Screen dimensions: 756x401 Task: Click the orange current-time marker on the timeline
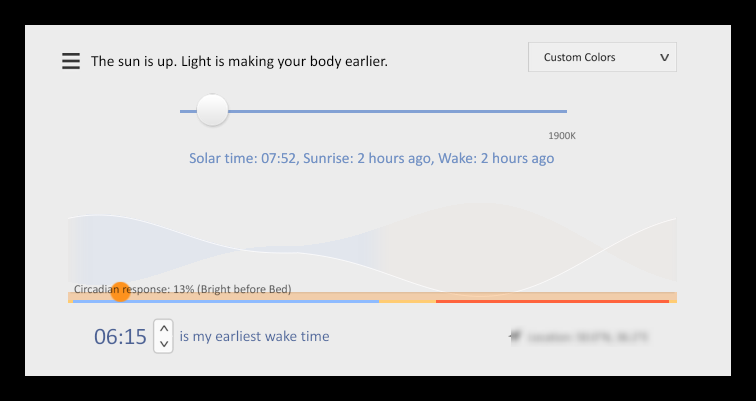pyautogui.click(x=120, y=292)
